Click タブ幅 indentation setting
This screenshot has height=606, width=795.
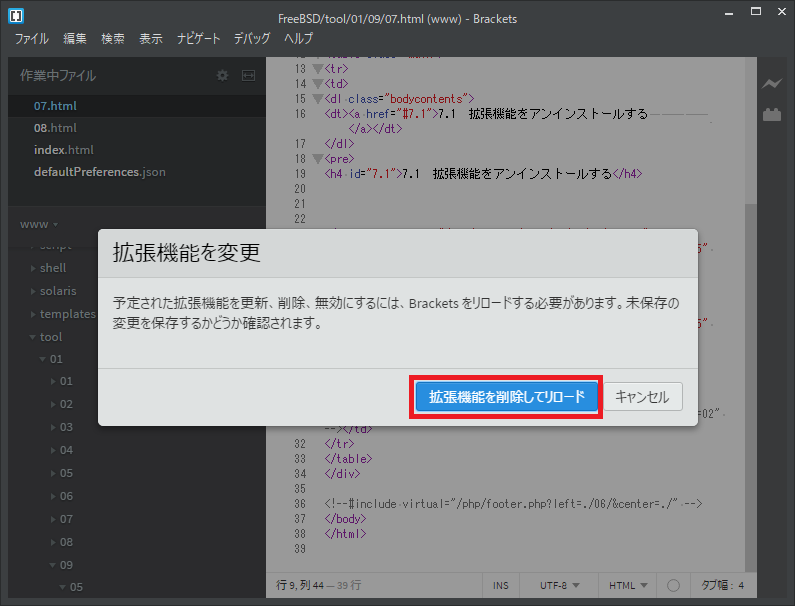click(722, 586)
